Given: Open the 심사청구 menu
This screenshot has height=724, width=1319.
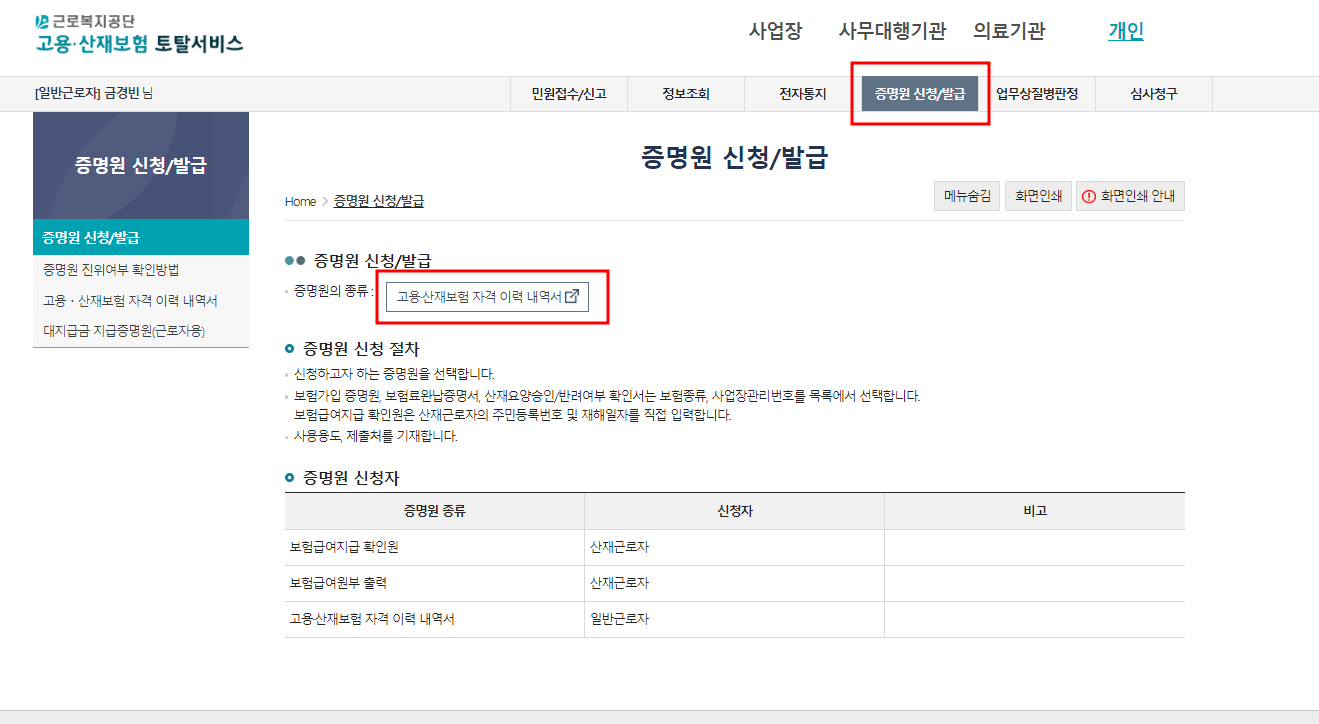Looking at the screenshot, I should [x=1152, y=92].
